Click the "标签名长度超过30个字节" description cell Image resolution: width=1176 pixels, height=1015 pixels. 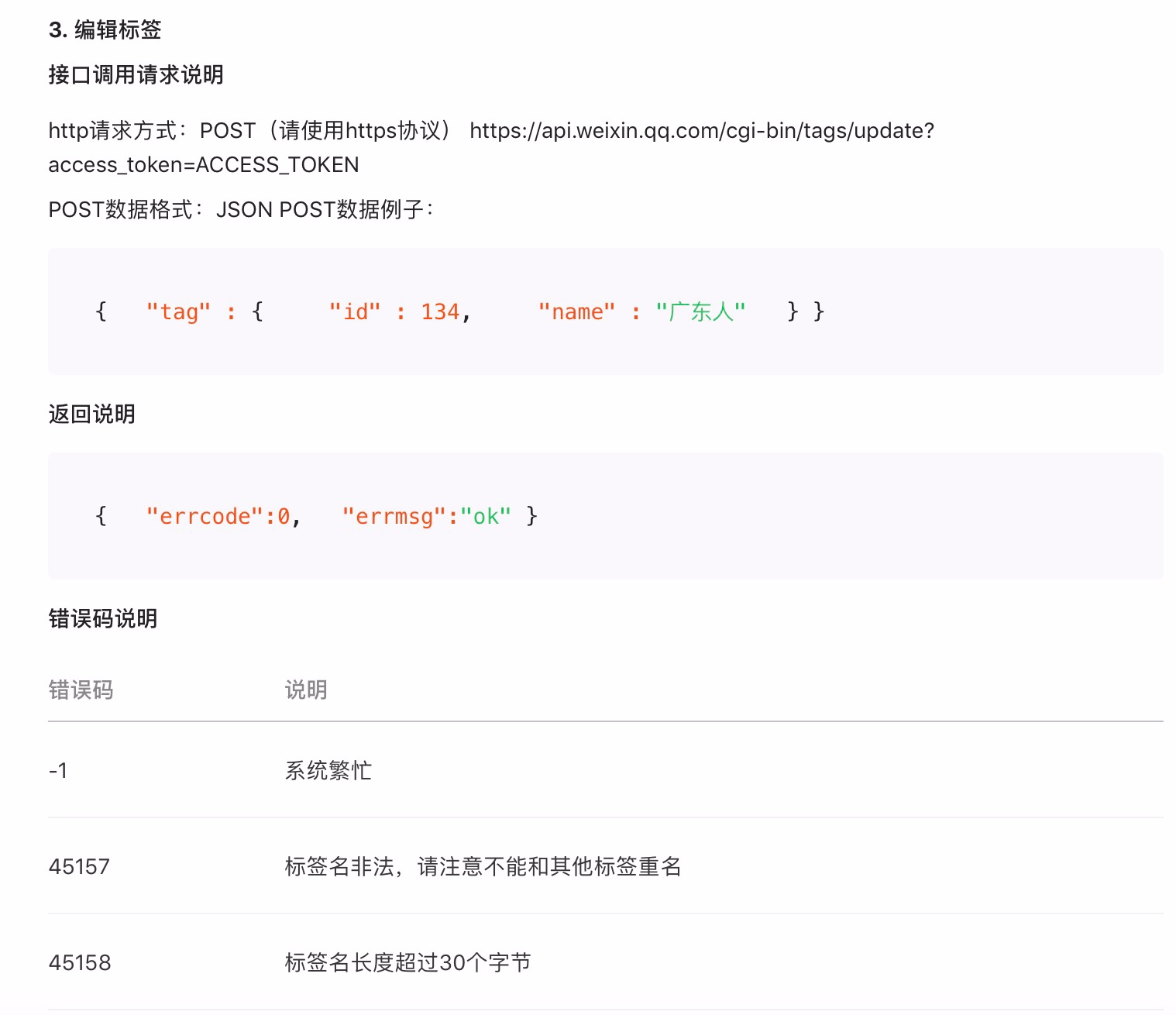[407, 962]
